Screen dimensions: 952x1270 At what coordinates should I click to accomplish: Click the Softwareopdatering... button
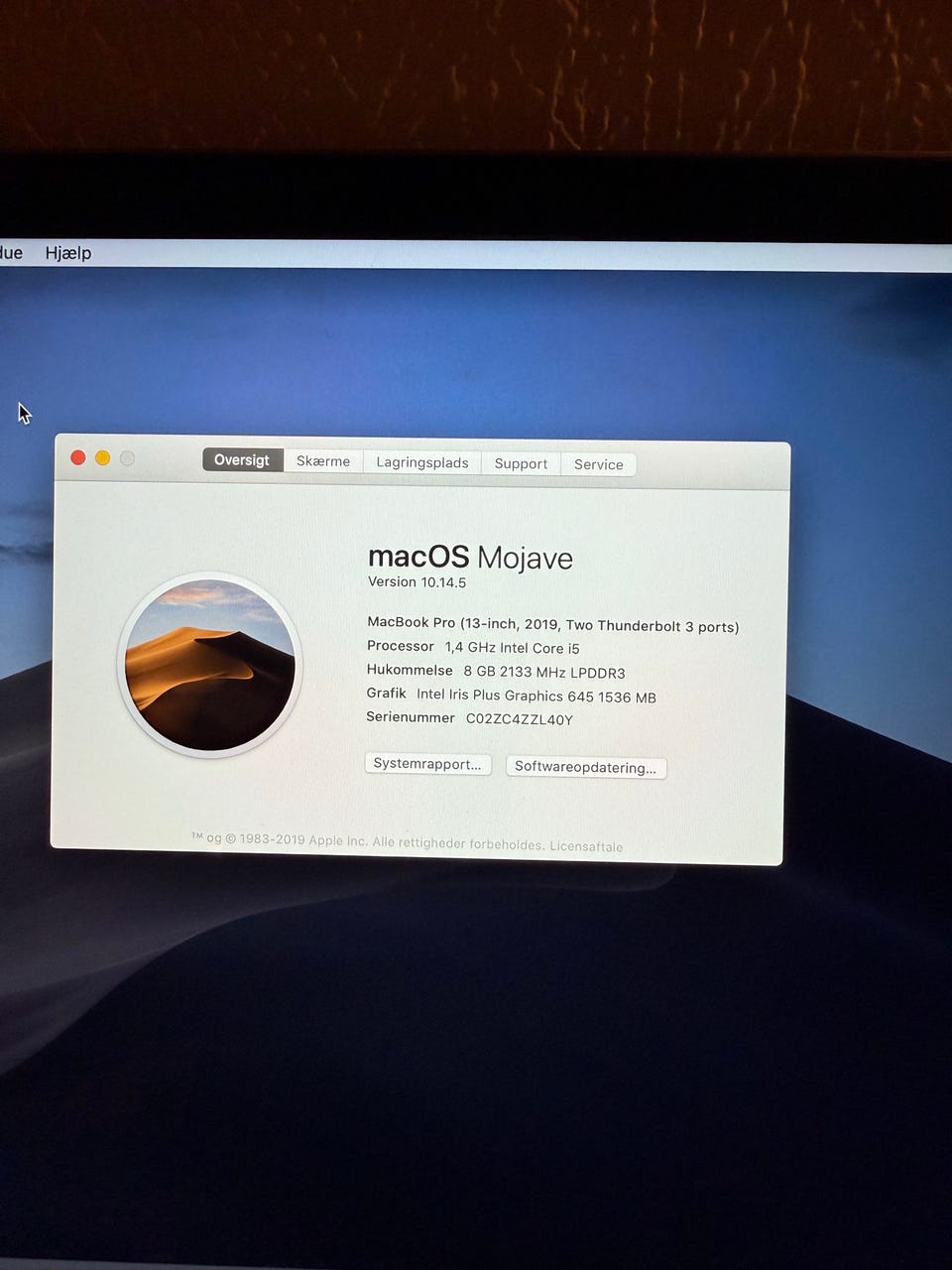586,767
